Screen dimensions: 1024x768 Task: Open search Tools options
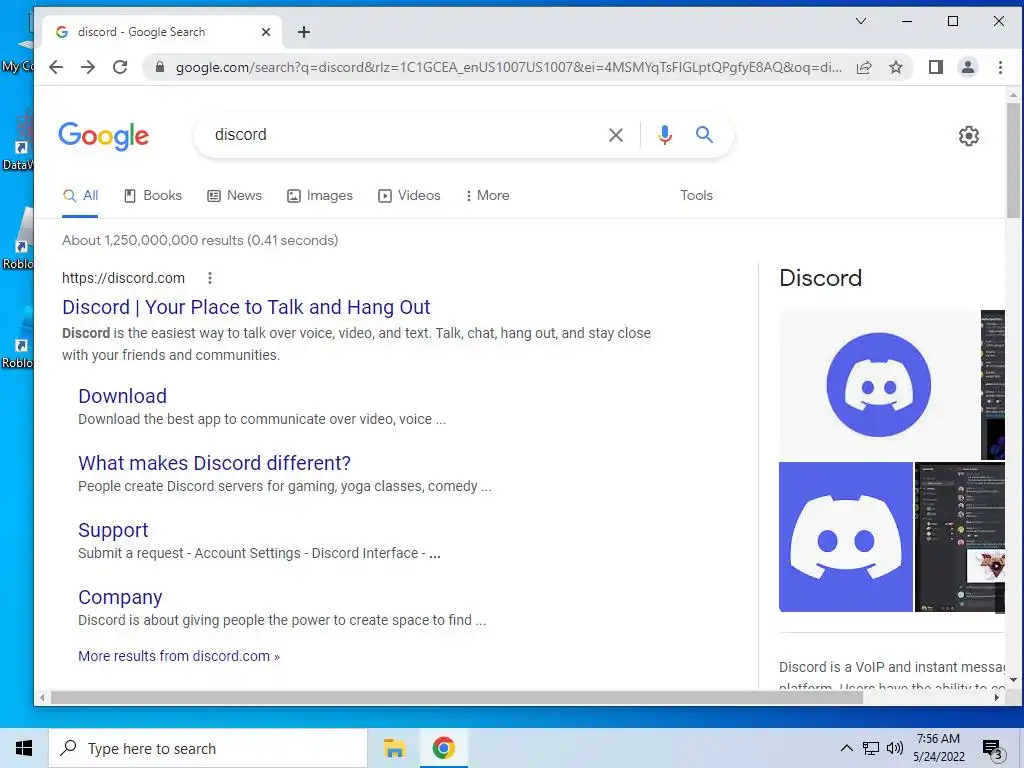coord(696,195)
